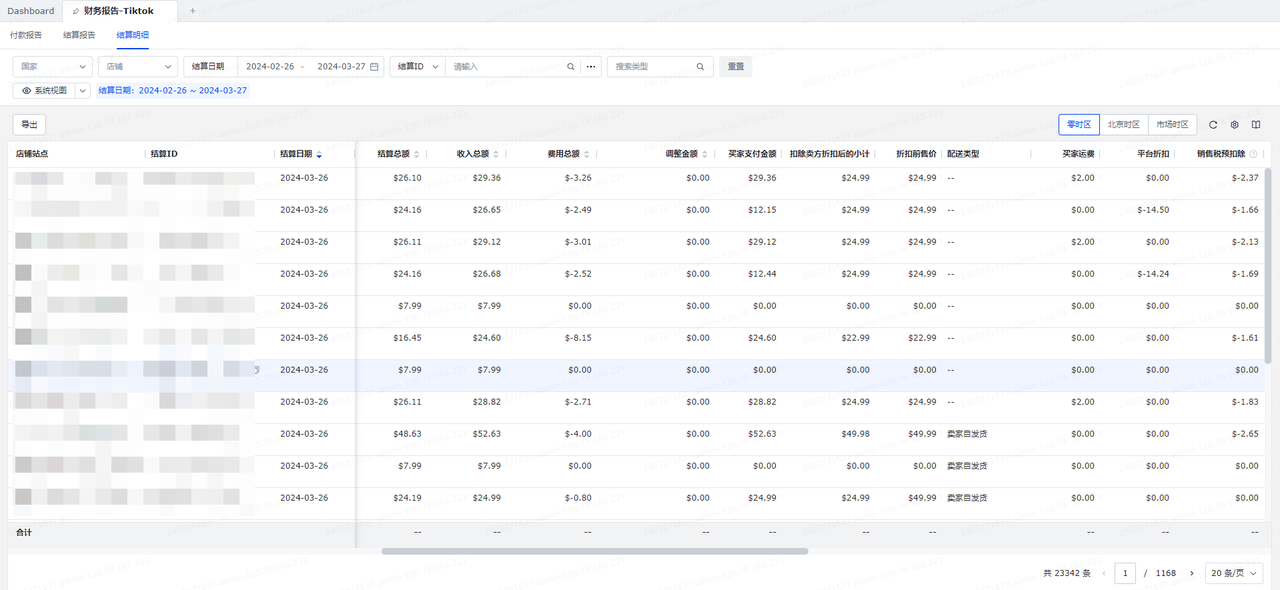The width and height of the screenshot is (1280, 590).
Task: Open the three-dots batch input button
Action: point(592,67)
